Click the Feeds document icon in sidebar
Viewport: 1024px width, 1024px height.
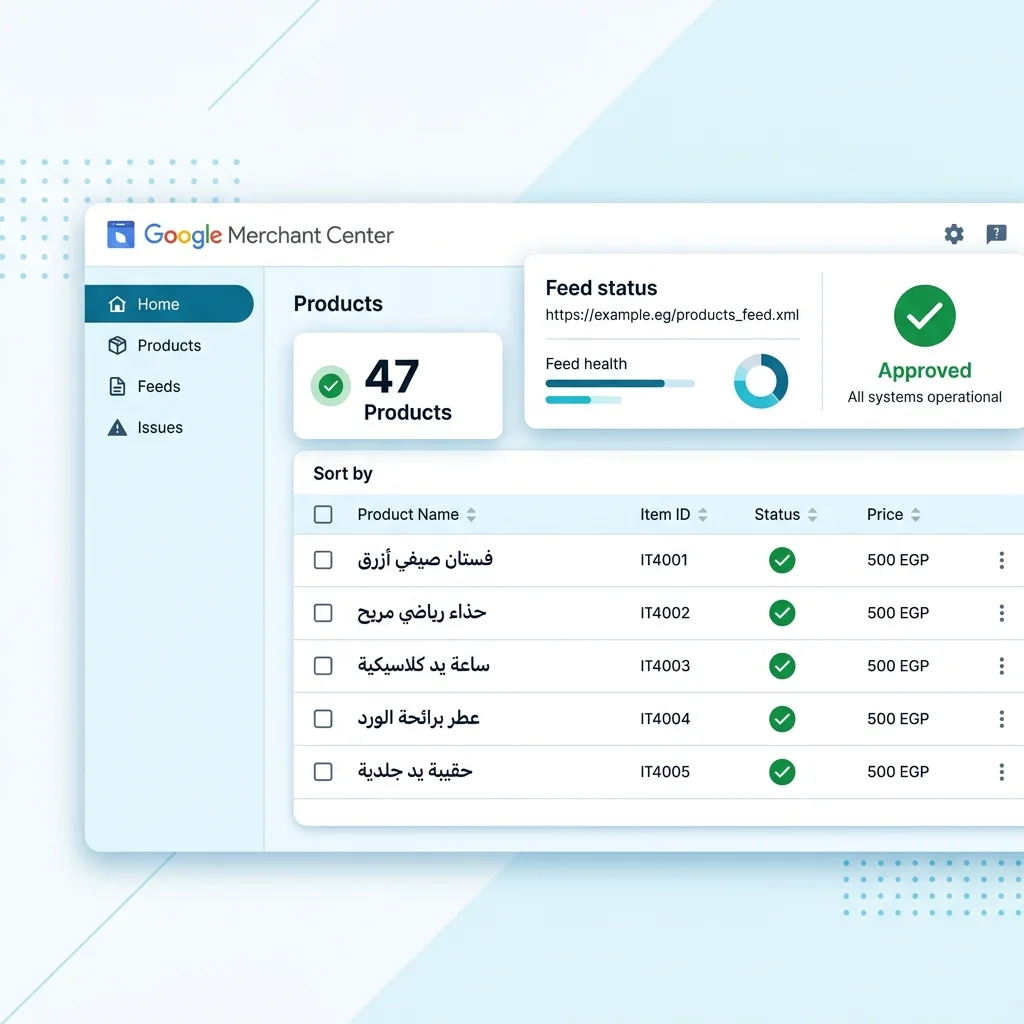point(118,387)
